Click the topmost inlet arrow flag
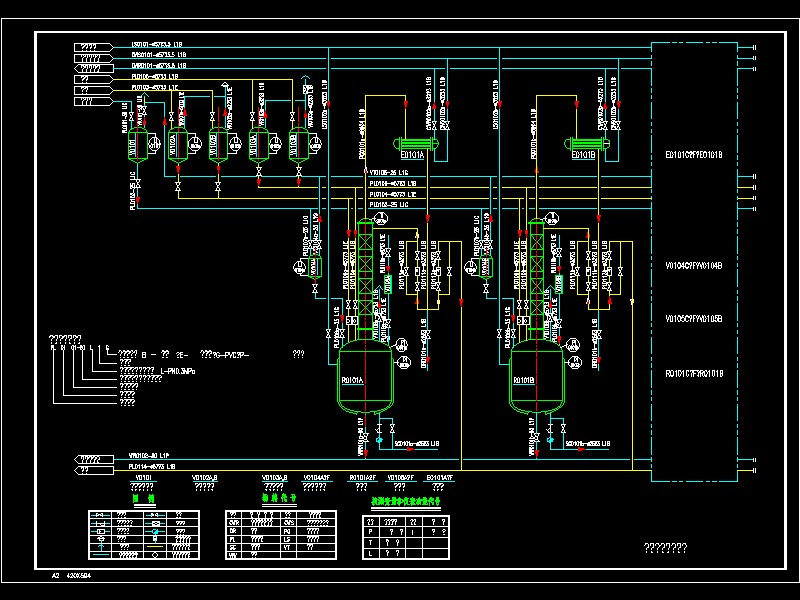 point(93,47)
